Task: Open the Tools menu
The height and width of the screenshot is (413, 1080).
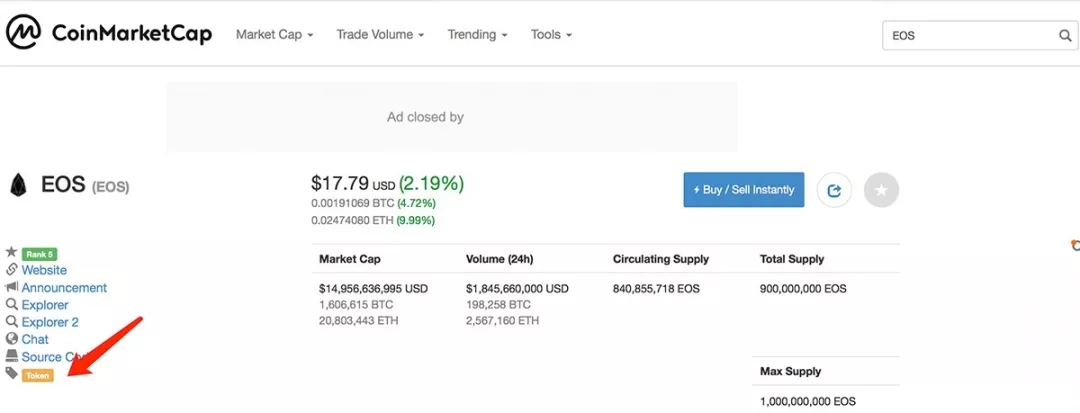Action: [551, 35]
